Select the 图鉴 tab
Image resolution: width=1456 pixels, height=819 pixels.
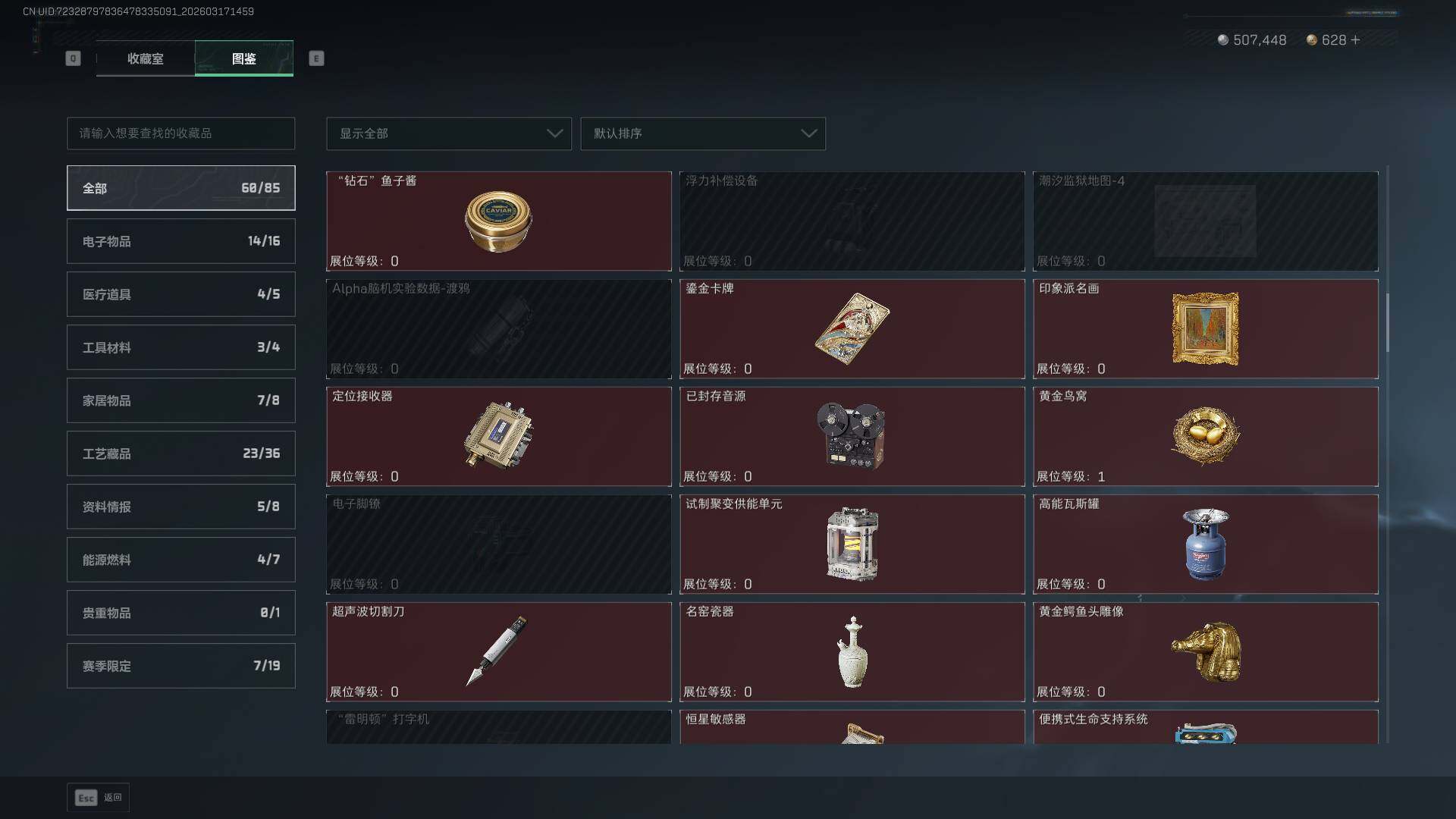click(244, 58)
